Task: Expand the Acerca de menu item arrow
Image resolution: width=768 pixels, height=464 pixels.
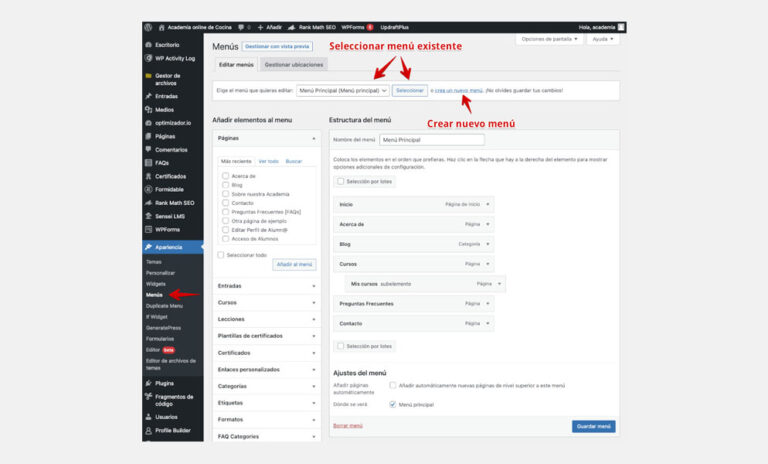Action: point(488,224)
